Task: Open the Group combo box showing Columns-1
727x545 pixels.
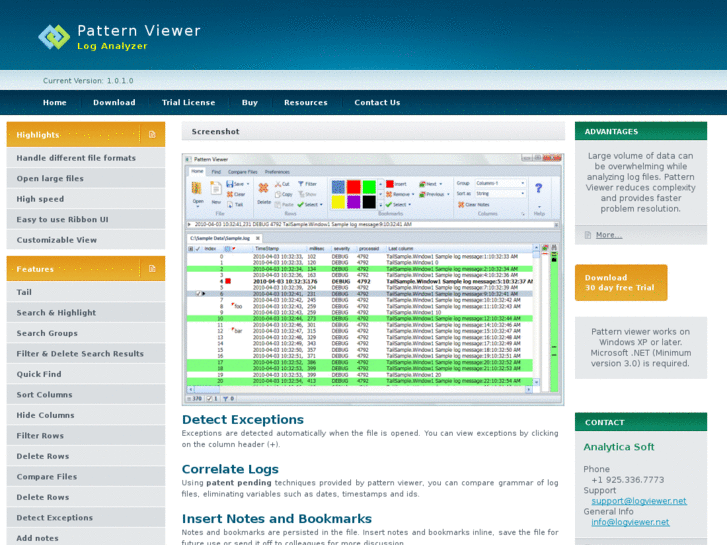Action: [500, 183]
